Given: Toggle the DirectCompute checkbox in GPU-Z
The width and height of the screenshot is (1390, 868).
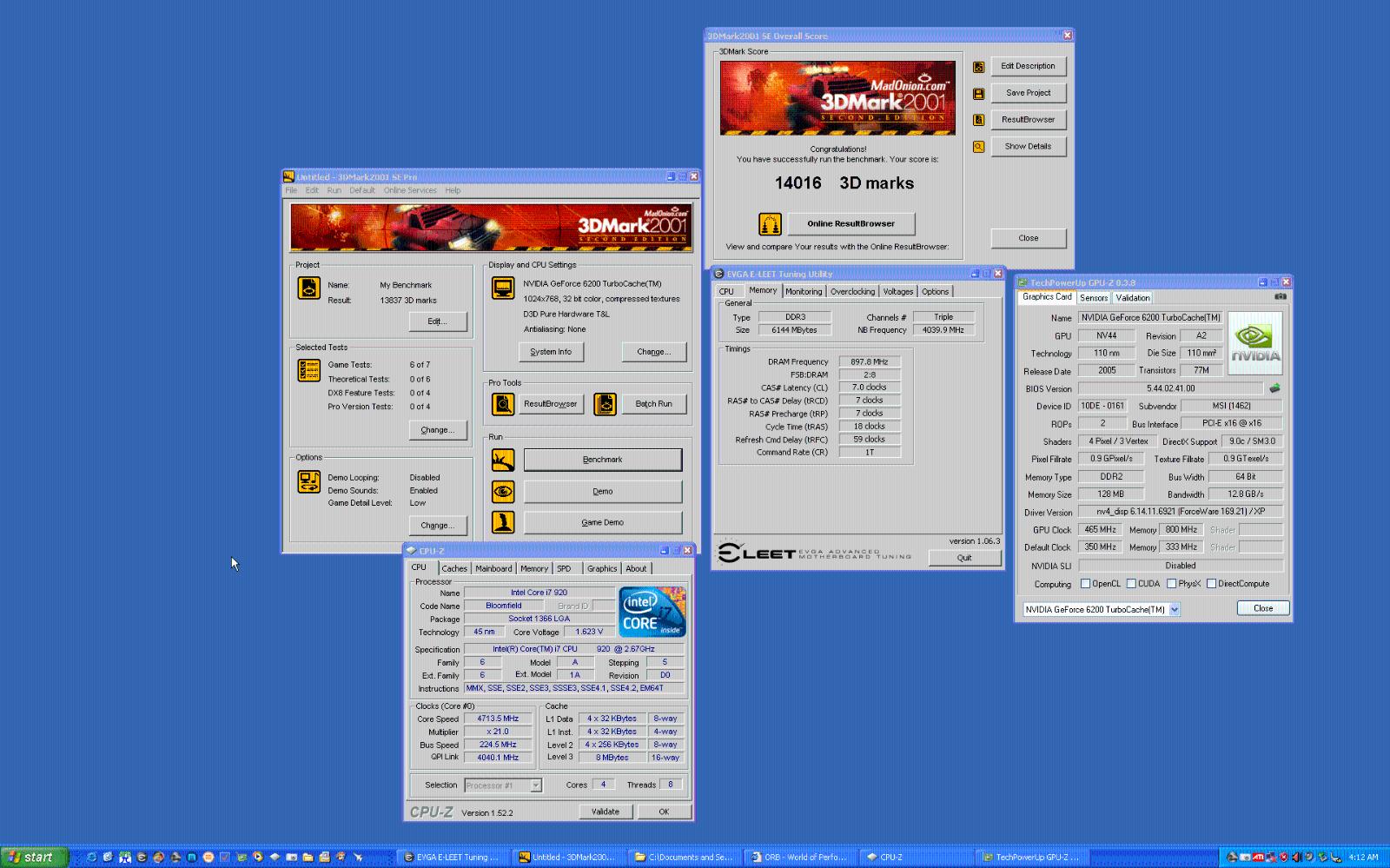Looking at the screenshot, I should [x=1211, y=584].
